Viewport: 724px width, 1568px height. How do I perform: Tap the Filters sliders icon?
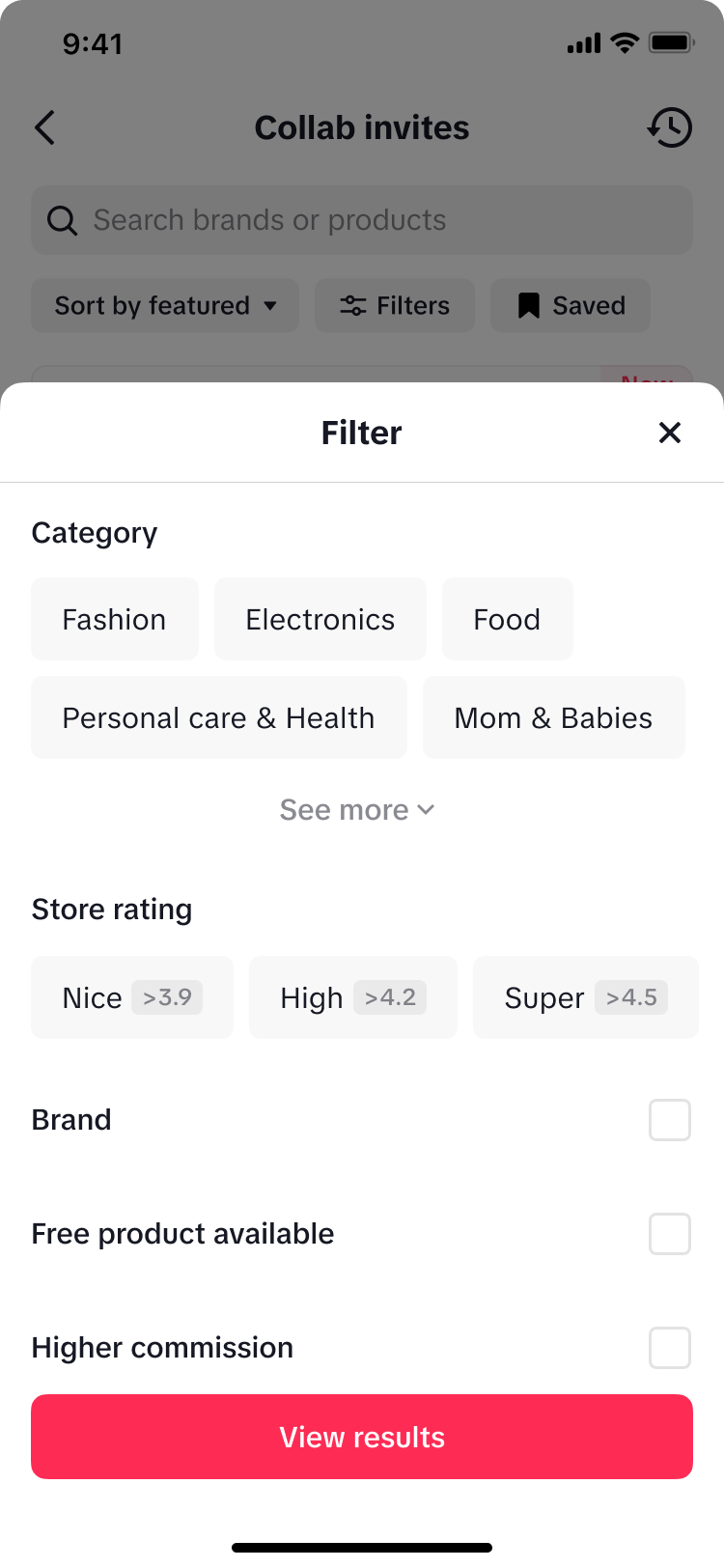352,306
